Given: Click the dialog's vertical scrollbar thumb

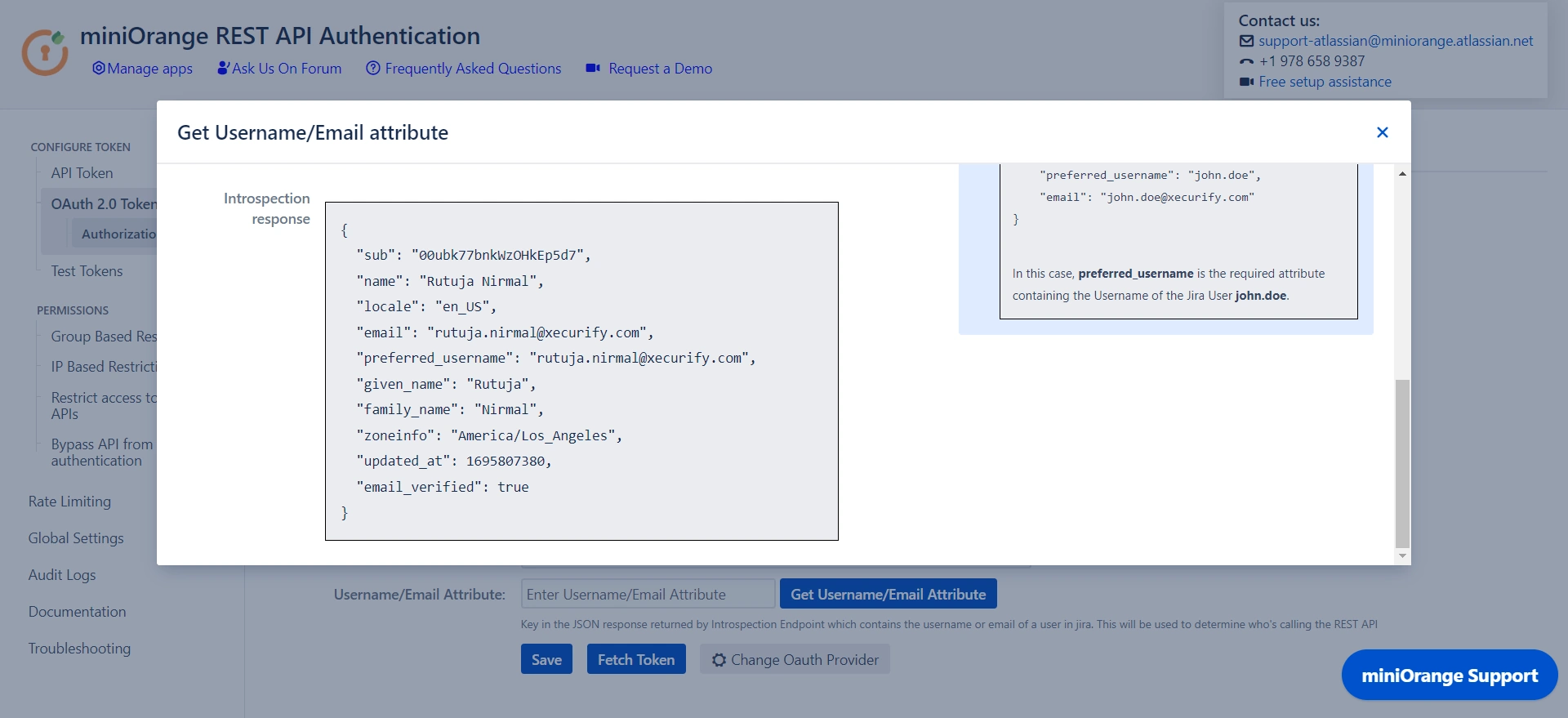Looking at the screenshot, I should coord(1402,463).
